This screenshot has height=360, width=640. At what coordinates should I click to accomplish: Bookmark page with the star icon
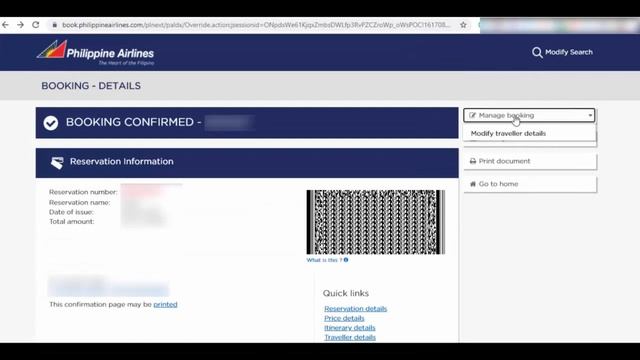pos(463,25)
